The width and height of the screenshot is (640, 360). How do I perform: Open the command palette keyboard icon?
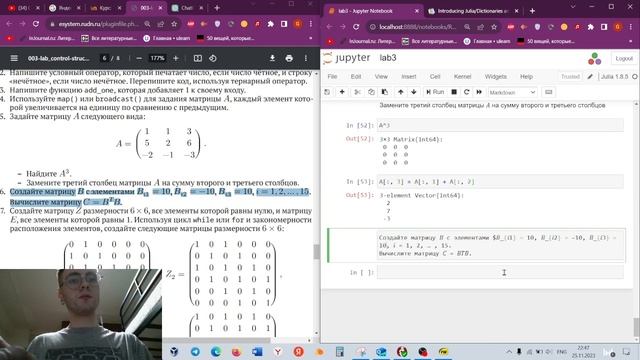coord(549,92)
